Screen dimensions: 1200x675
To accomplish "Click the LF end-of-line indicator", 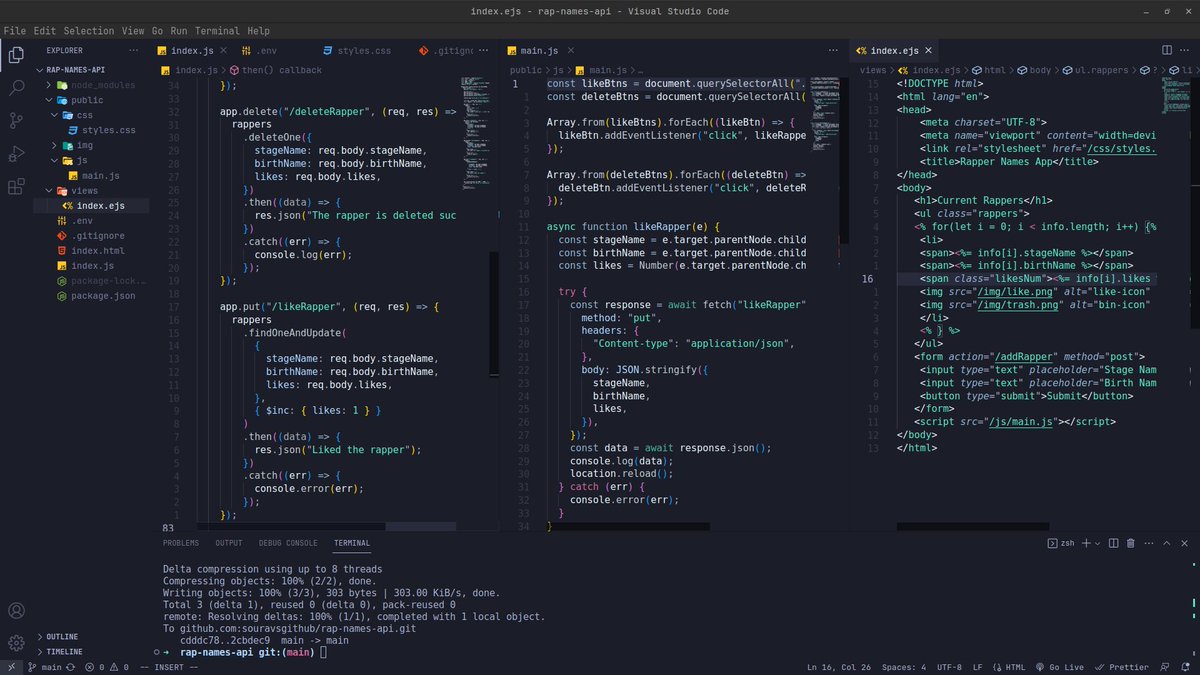I will tap(977, 667).
